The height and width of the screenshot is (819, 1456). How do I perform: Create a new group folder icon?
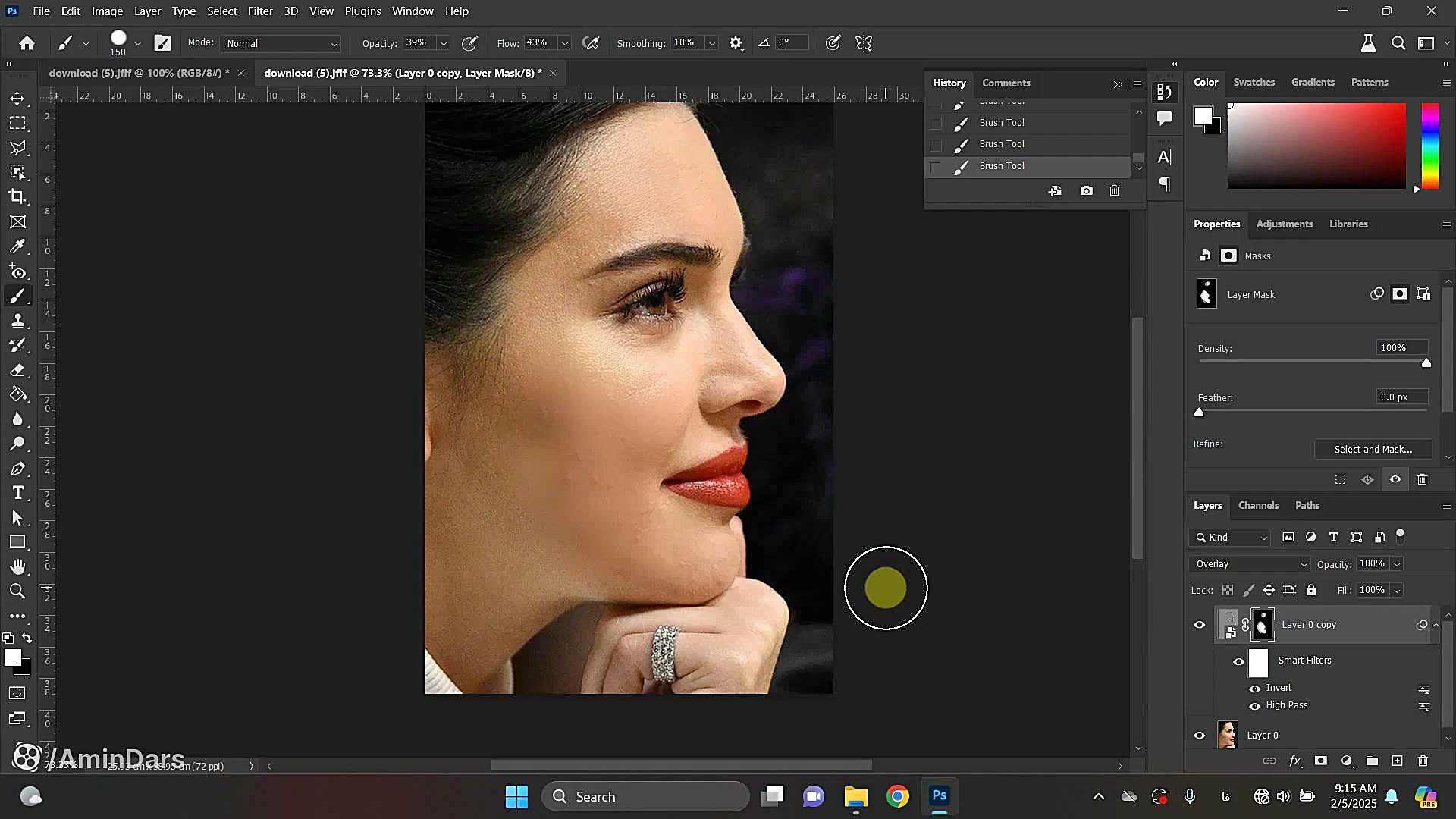tap(1372, 761)
